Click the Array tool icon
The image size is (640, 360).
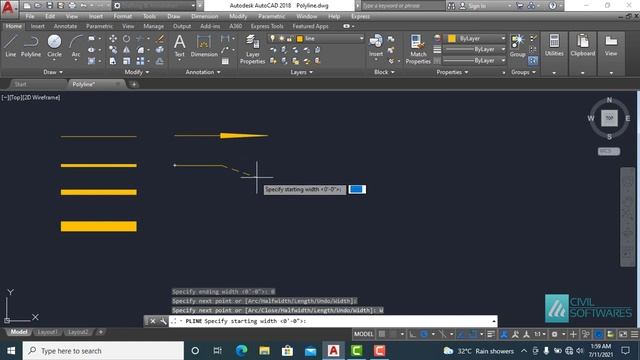click(140, 61)
